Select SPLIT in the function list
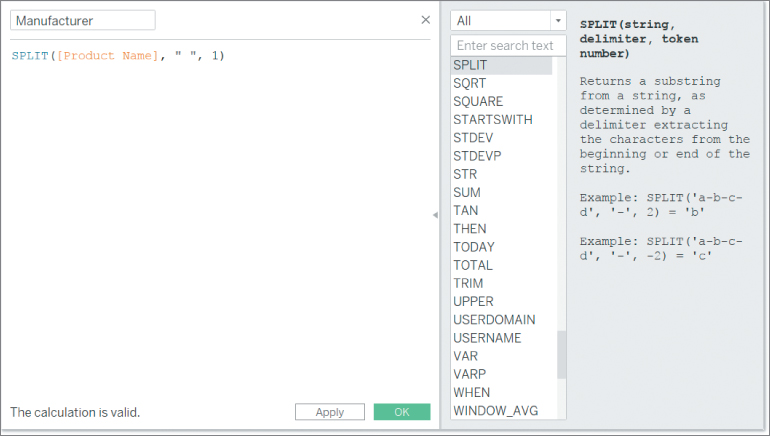 click(x=501, y=65)
